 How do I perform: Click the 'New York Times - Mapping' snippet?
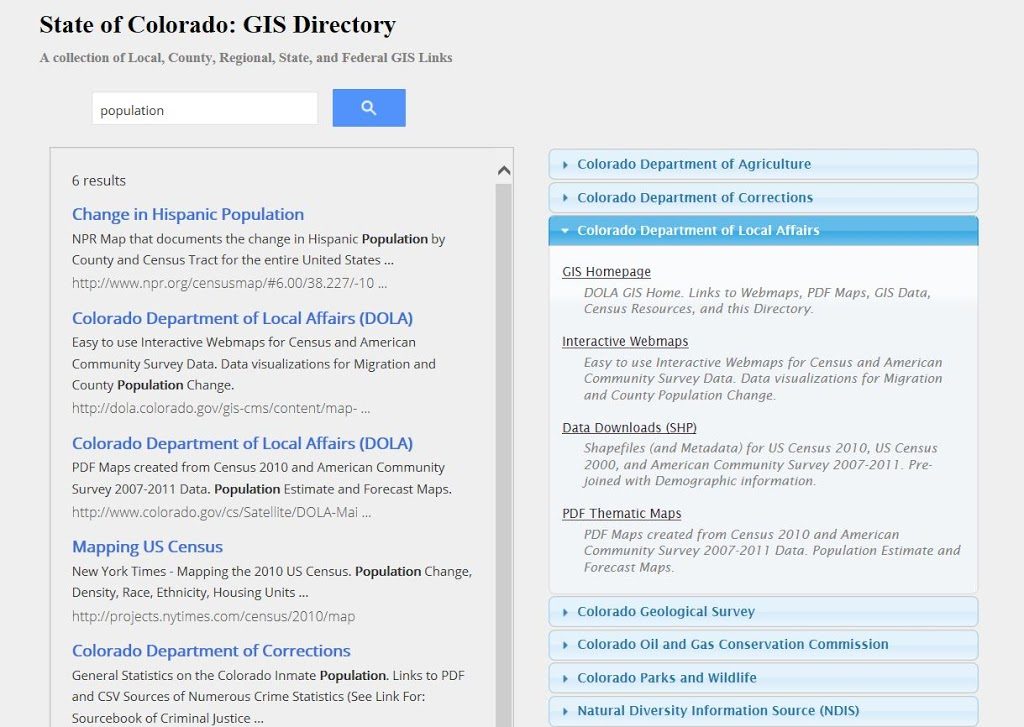pyautogui.click(x=272, y=582)
